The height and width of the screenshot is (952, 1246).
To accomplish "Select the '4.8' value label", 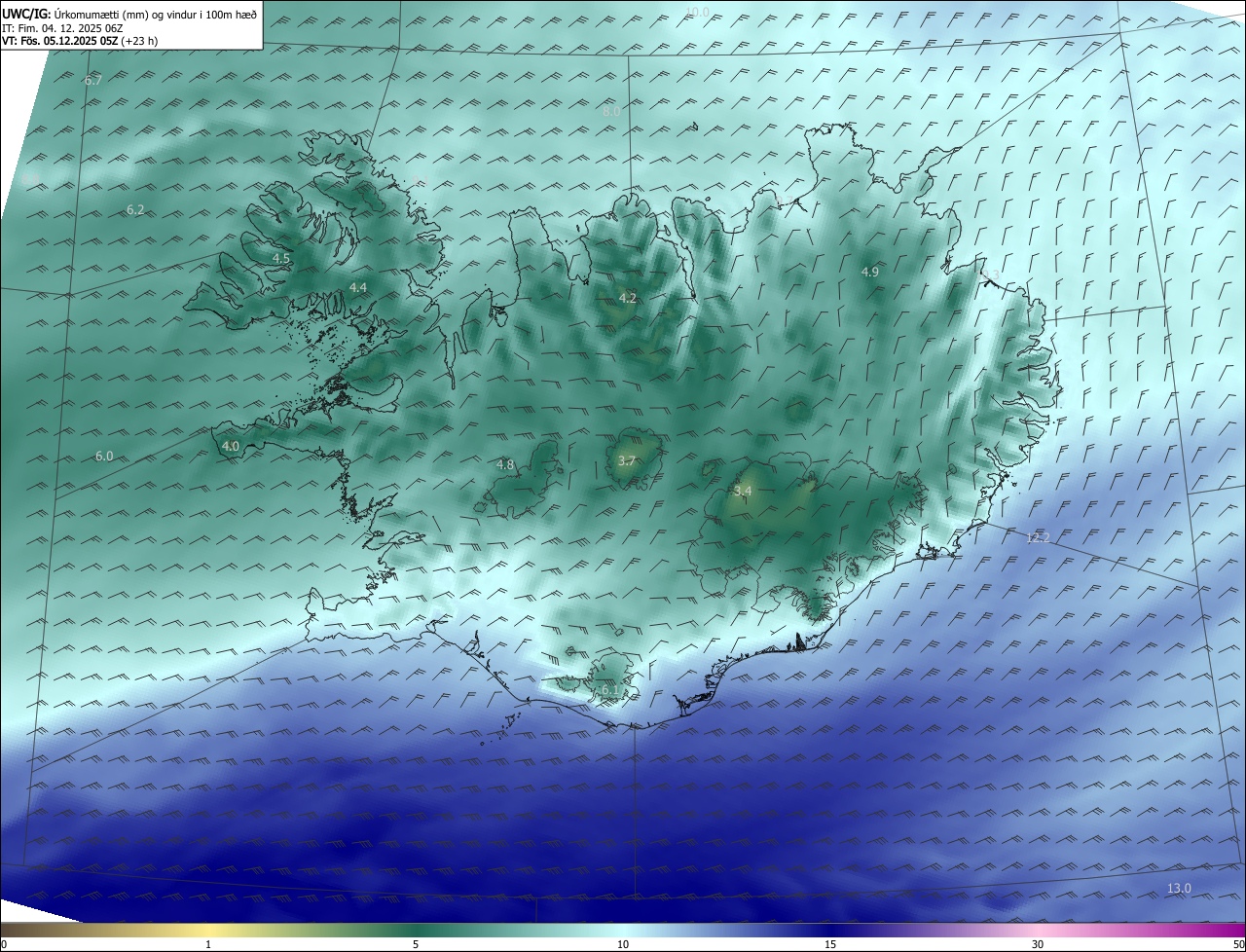I will tap(505, 464).
